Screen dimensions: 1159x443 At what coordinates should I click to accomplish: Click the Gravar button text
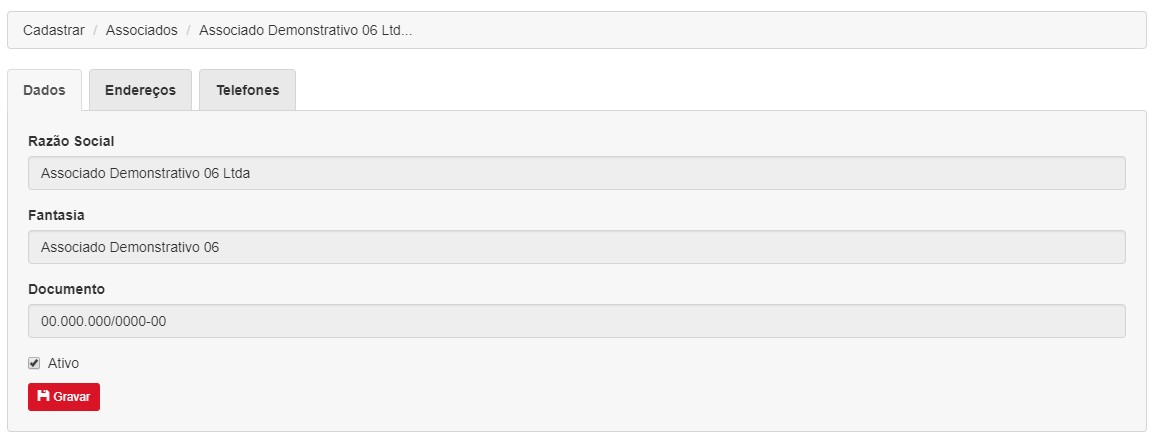[x=72, y=397]
